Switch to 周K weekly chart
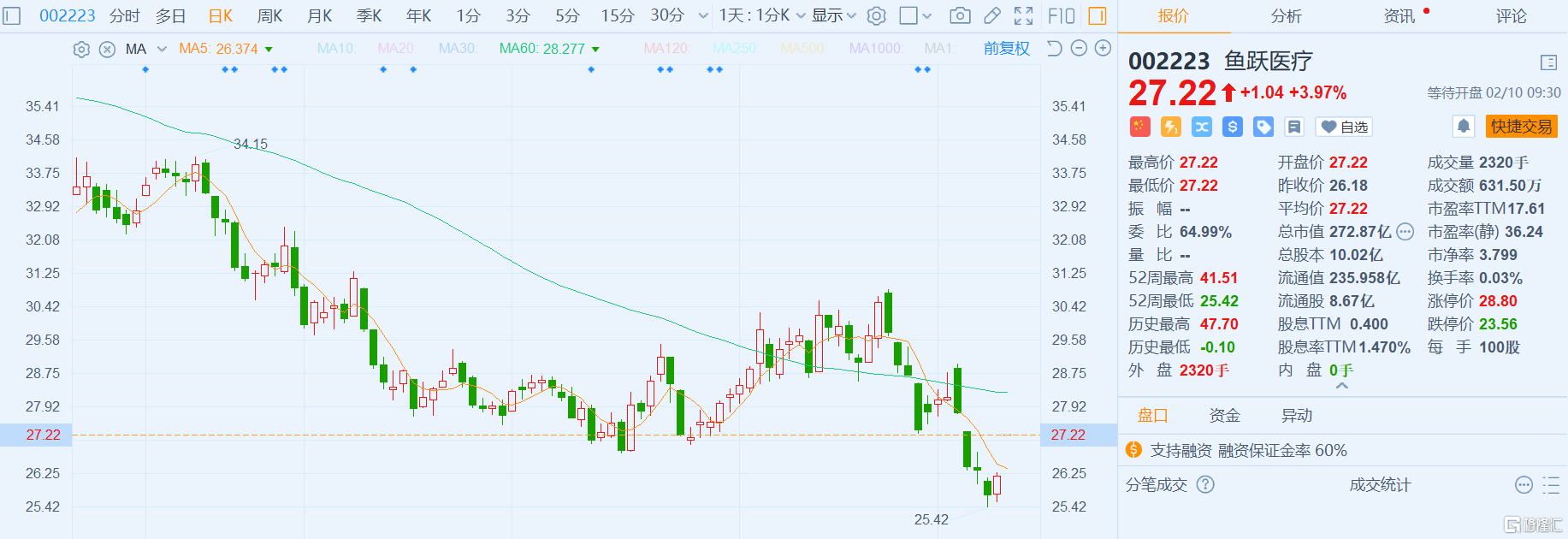The image size is (1568, 539). pyautogui.click(x=269, y=15)
